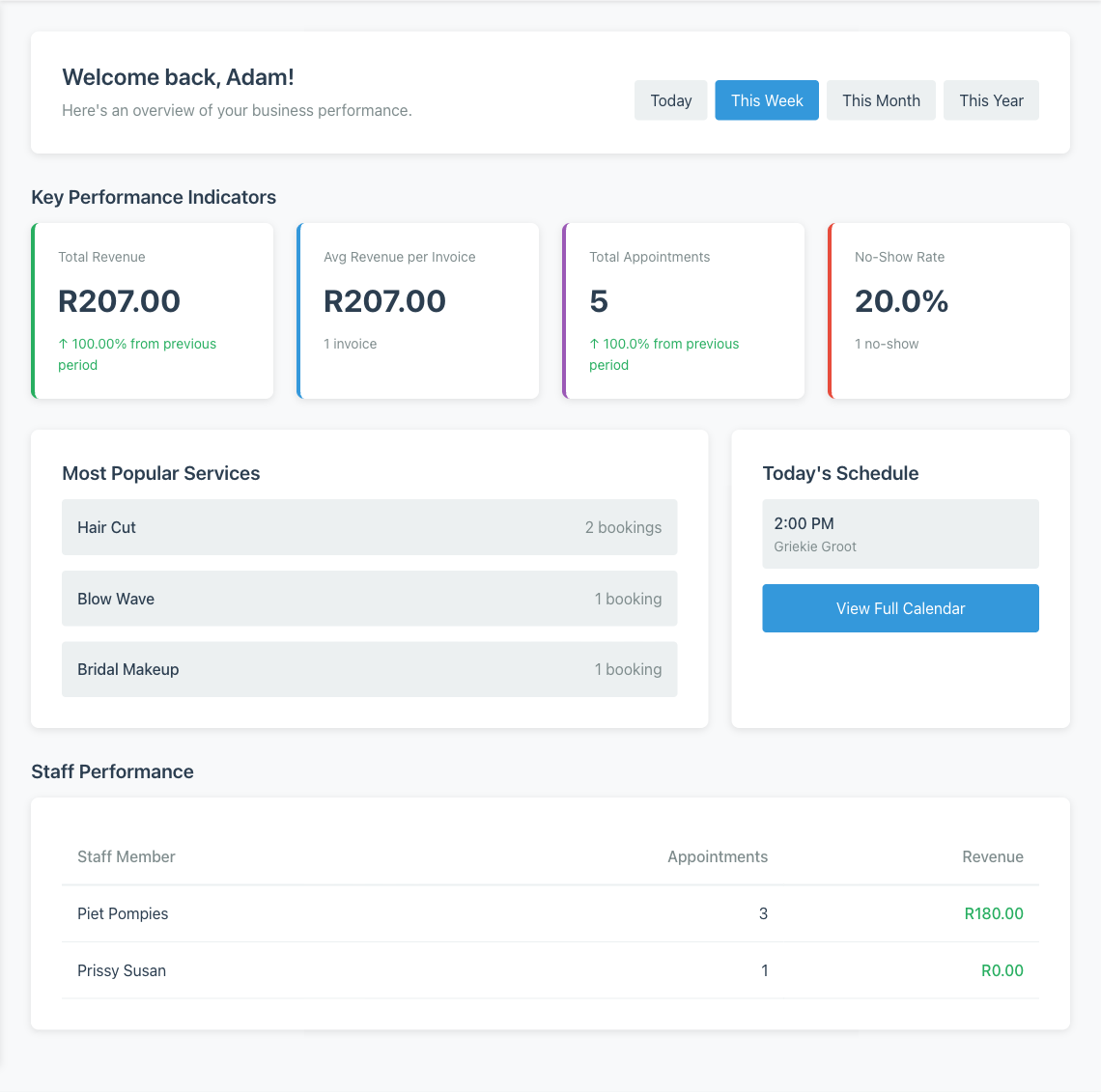Viewport: 1101px width, 1092px height.
Task: Select the "Today" time period filter
Action: (x=670, y=99)
